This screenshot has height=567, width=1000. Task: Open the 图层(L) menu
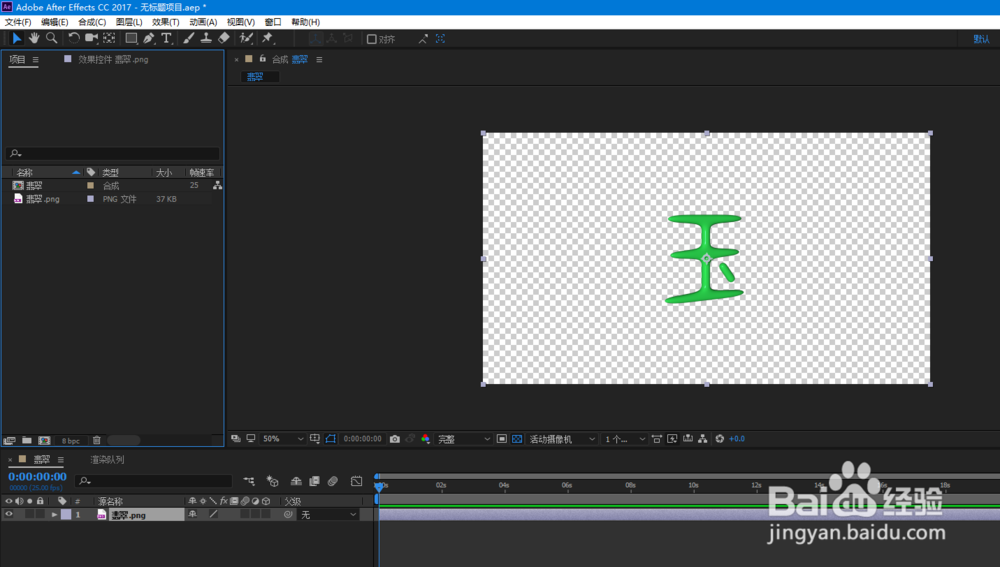point(129,22)
